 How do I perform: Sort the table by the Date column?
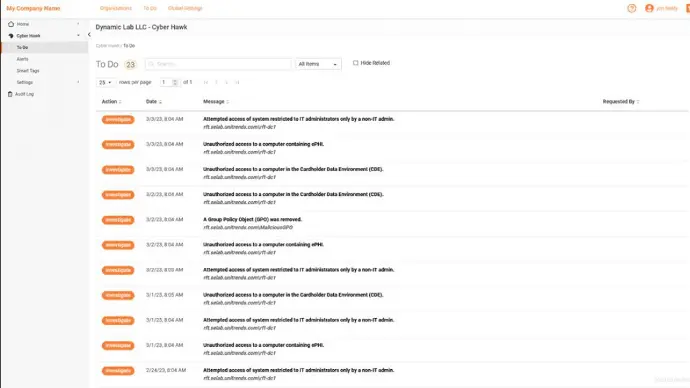(x=154, y=102)
